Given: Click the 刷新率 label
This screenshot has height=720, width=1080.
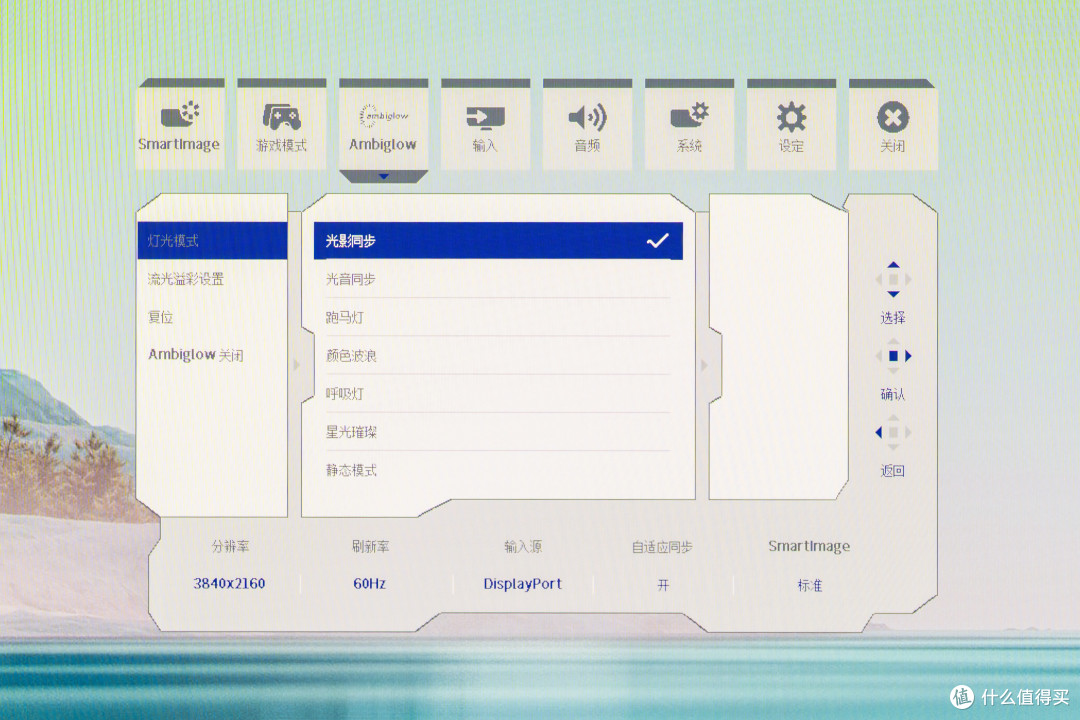Looking at the screenshot, I should (x=370, y=546).
